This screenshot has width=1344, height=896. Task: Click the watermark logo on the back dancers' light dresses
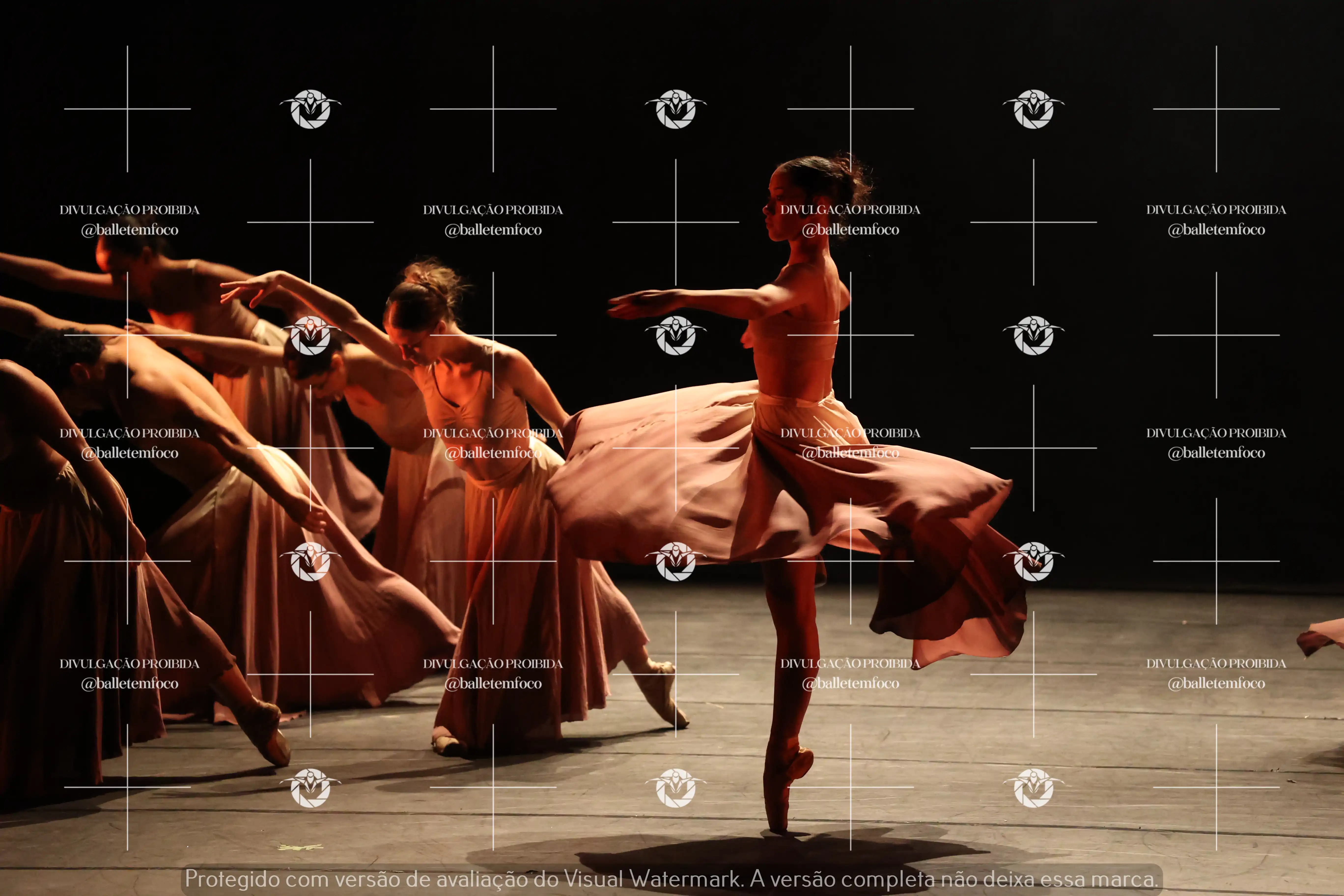coord(310,561)
